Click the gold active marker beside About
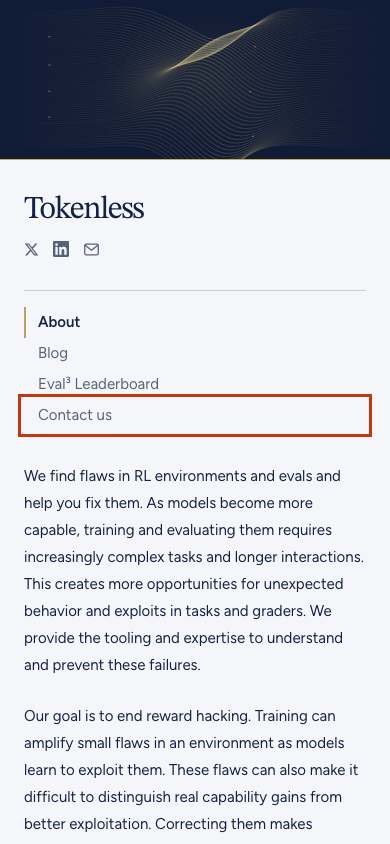The height and width of the screenshot is (844, 390). tap(25, 322)
